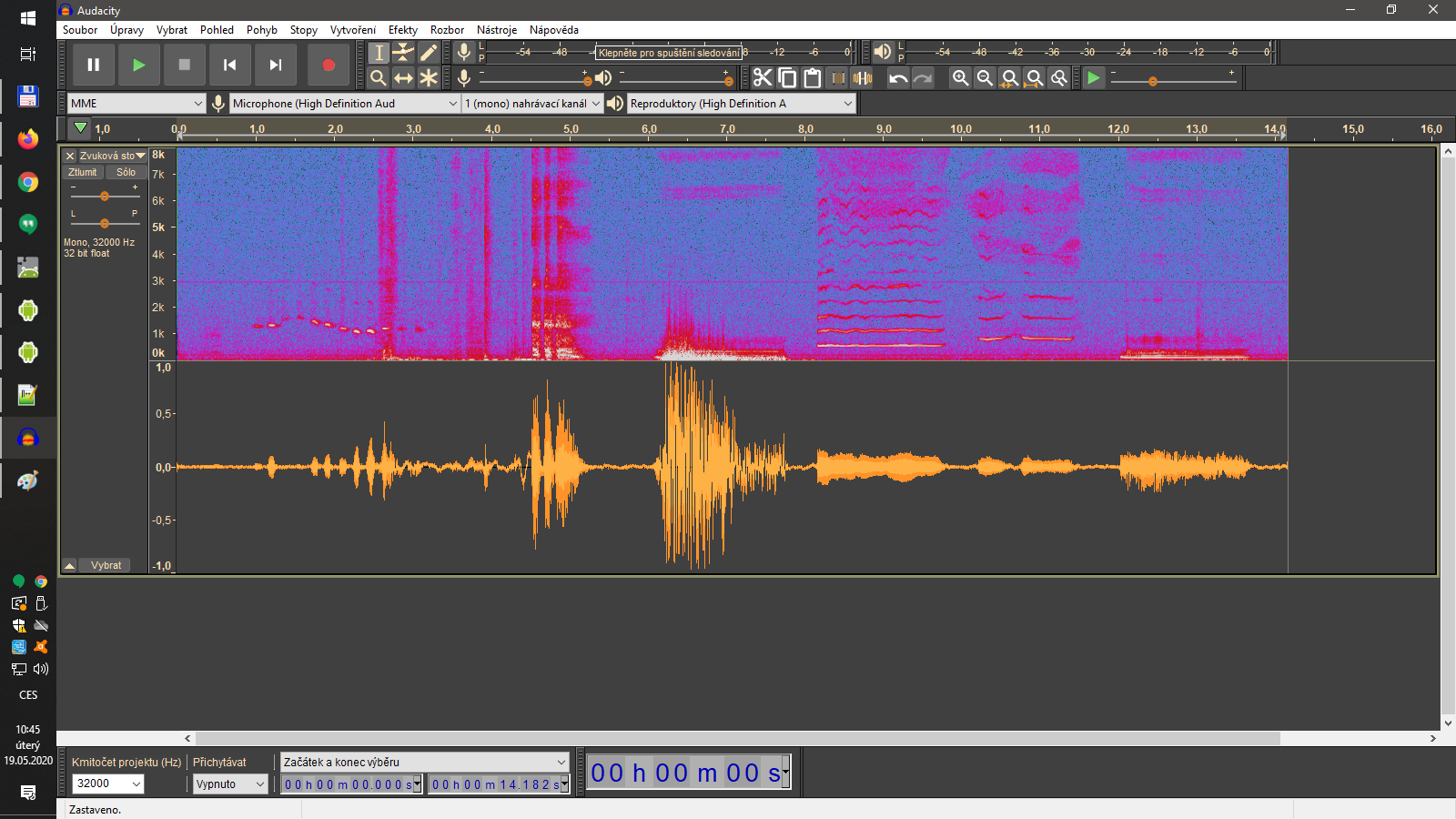Start monitoring via Klepněte pro spuštění sledování
The image size is (1456, 819).
click(x=669, y=52)
